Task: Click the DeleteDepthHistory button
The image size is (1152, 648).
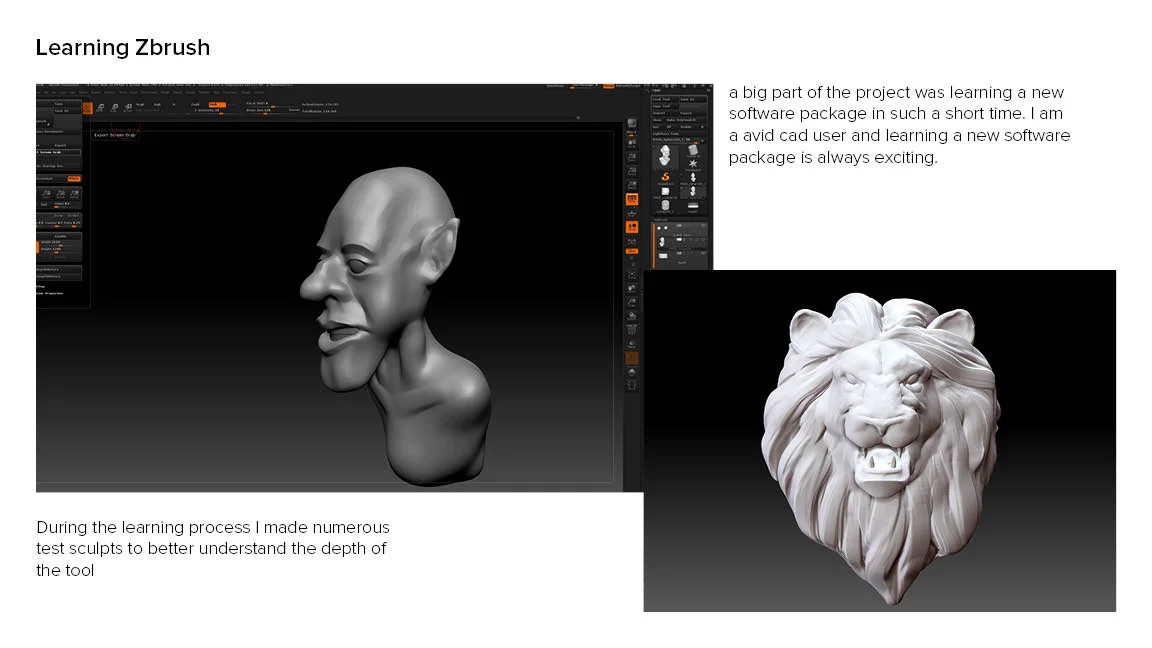Action: pyautogui.click(x=59, y=277)
